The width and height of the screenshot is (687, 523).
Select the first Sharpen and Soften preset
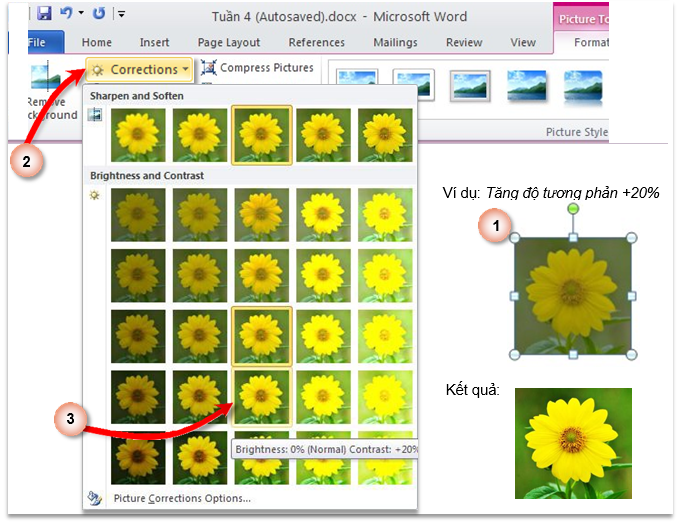tap(137, 134)
